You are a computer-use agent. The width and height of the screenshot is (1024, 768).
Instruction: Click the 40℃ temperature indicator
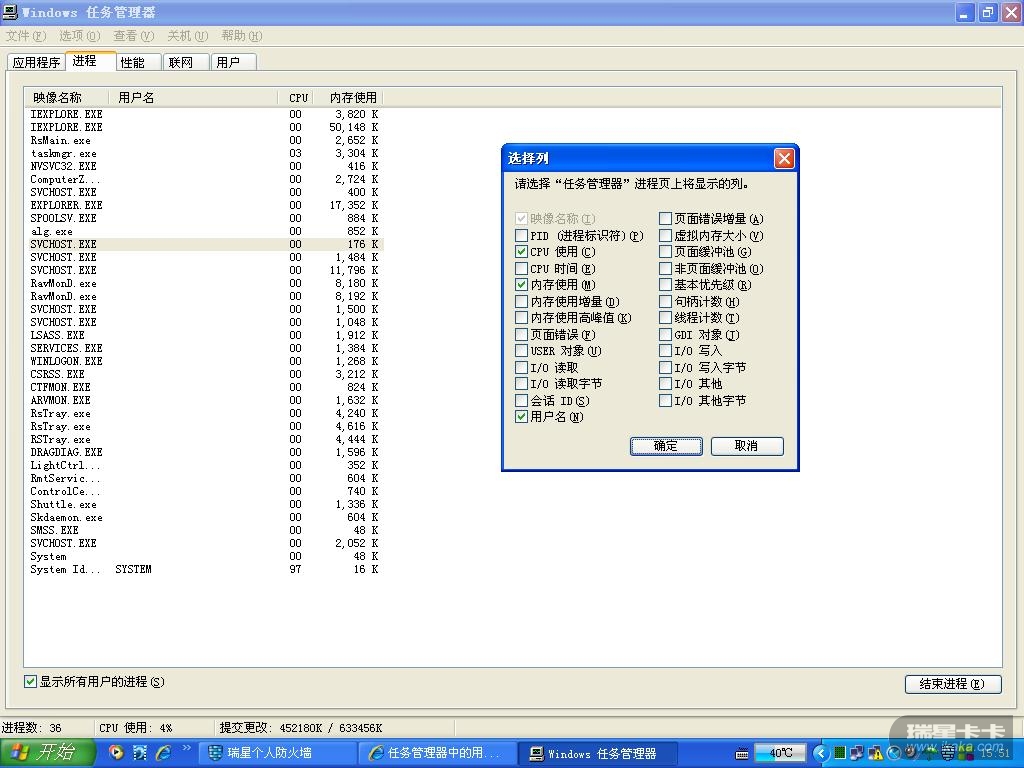click(780, 753)
